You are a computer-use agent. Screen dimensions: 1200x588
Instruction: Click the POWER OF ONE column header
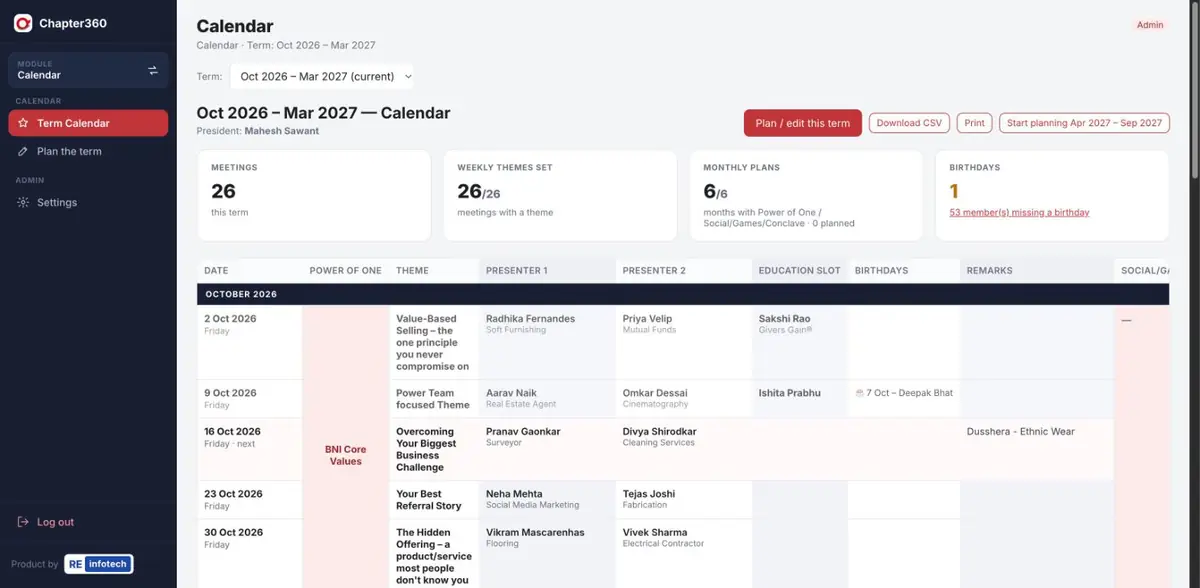pyautogui.click(x=345, y=271)
